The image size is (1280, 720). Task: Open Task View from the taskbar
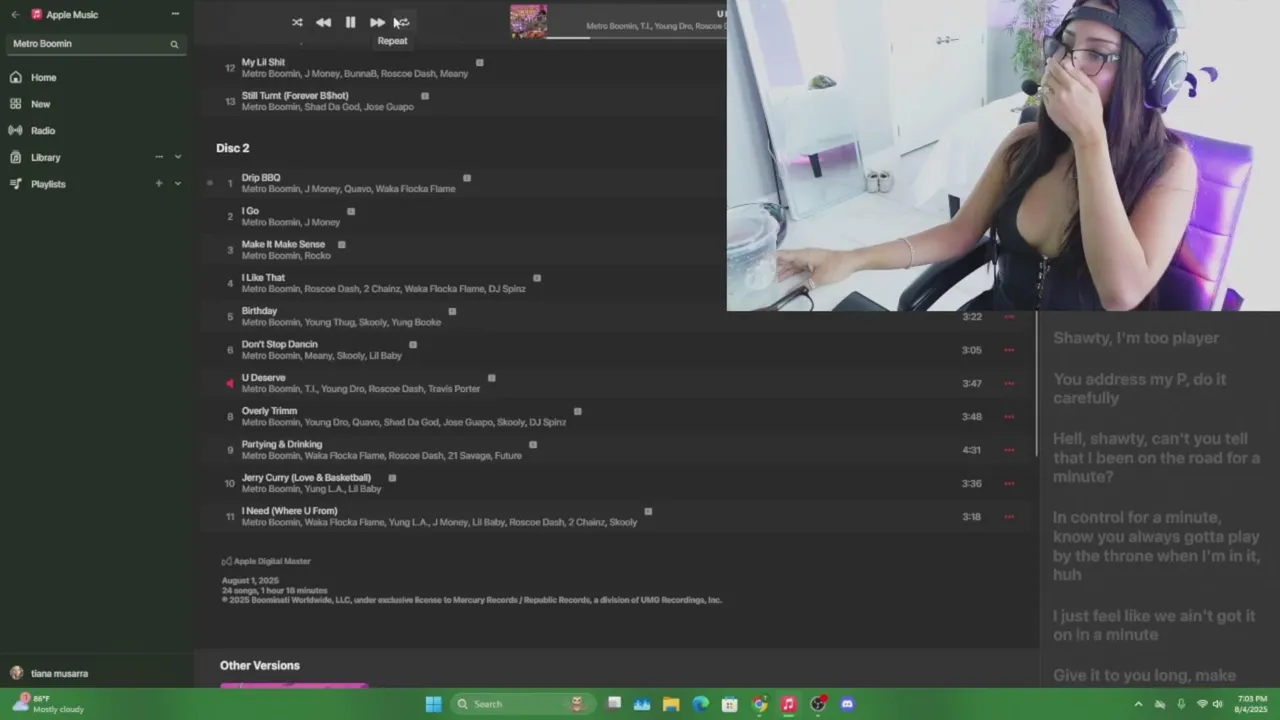(x=614, y=704)
